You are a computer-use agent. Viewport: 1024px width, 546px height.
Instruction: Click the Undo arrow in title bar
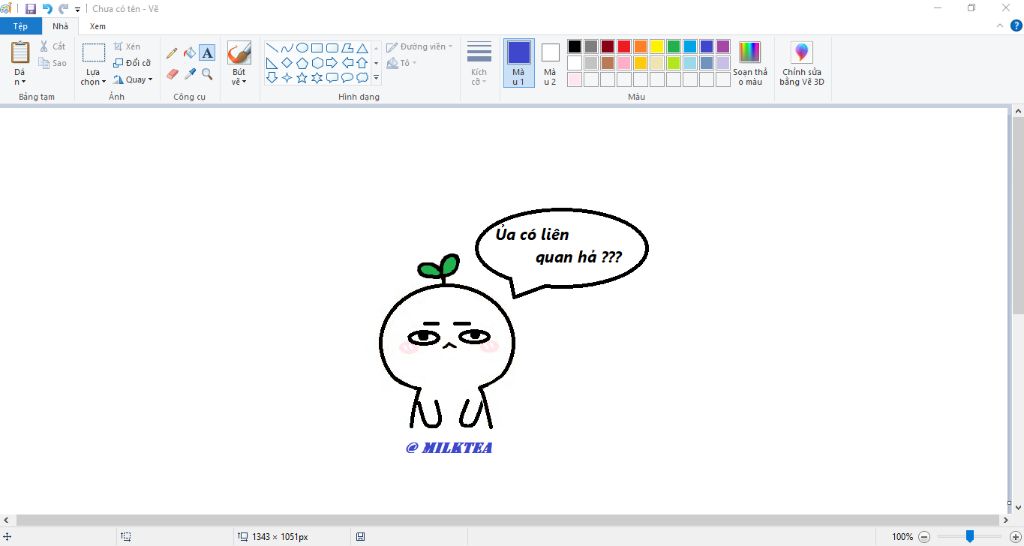click(x=47, y=8)
